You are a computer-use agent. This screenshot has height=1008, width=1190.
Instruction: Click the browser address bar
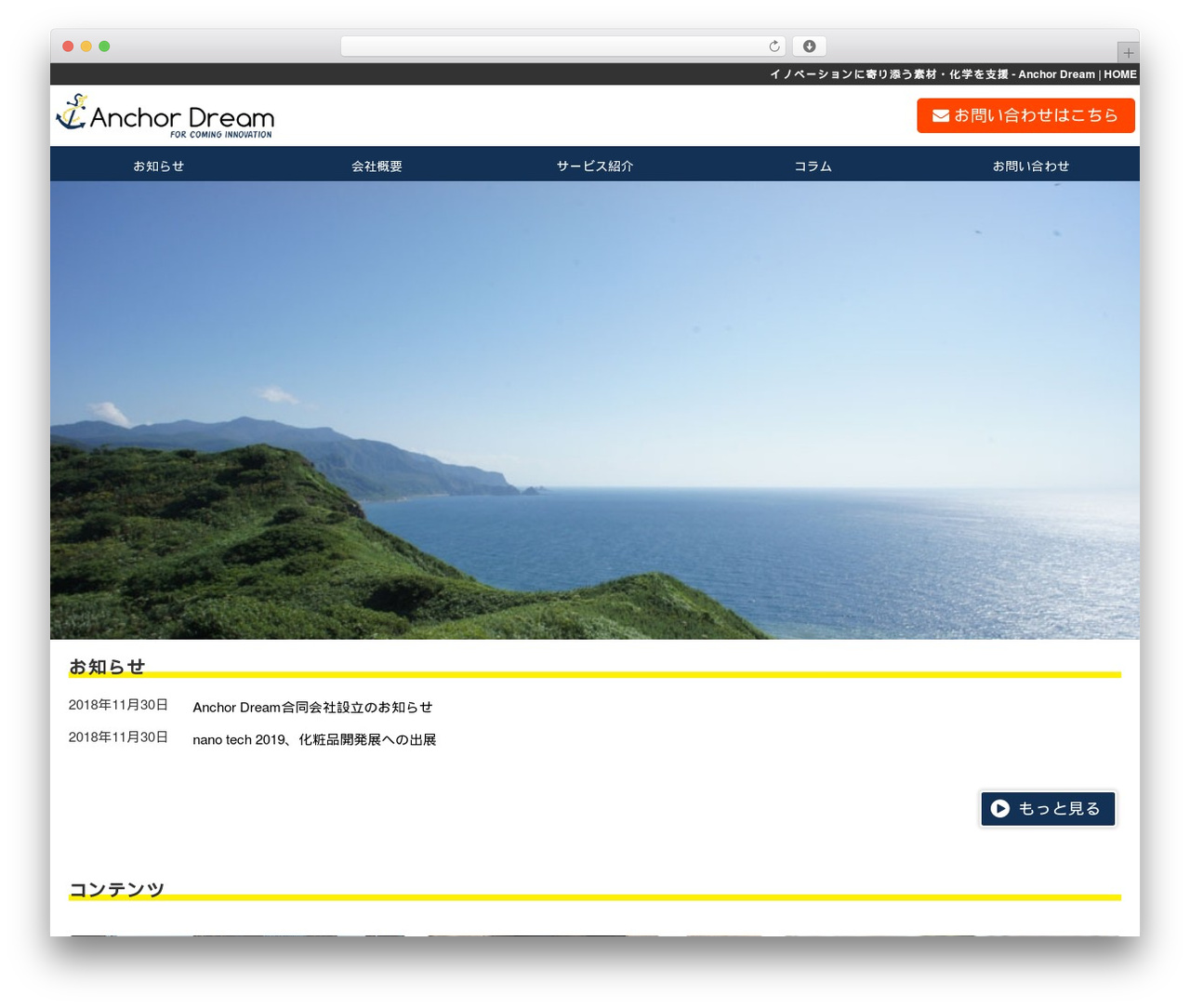(563, 46)
